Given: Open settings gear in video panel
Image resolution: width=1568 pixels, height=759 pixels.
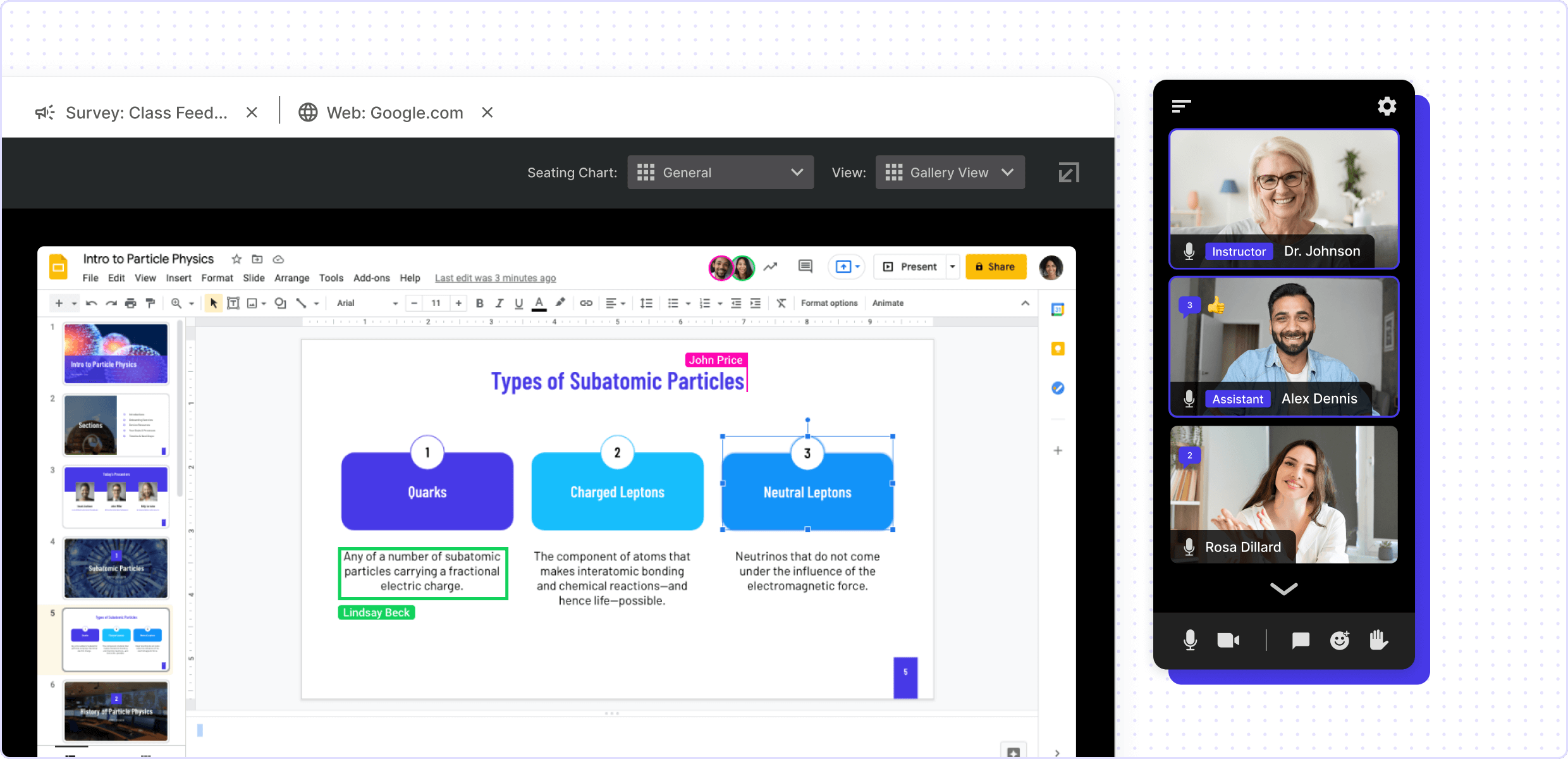Looking at the screenshot, I should point(1387,106).
